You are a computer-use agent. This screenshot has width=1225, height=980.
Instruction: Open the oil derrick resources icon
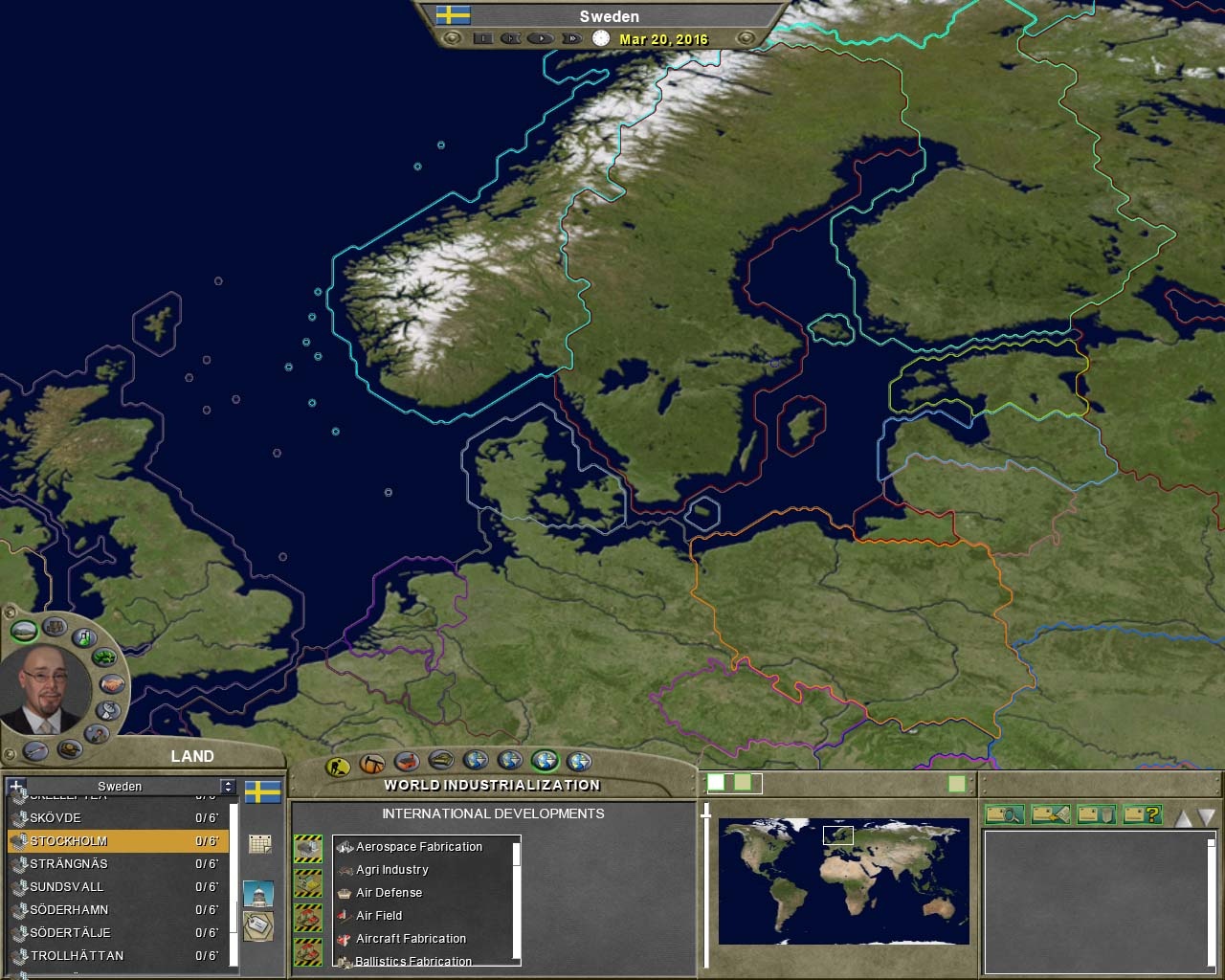372,764
